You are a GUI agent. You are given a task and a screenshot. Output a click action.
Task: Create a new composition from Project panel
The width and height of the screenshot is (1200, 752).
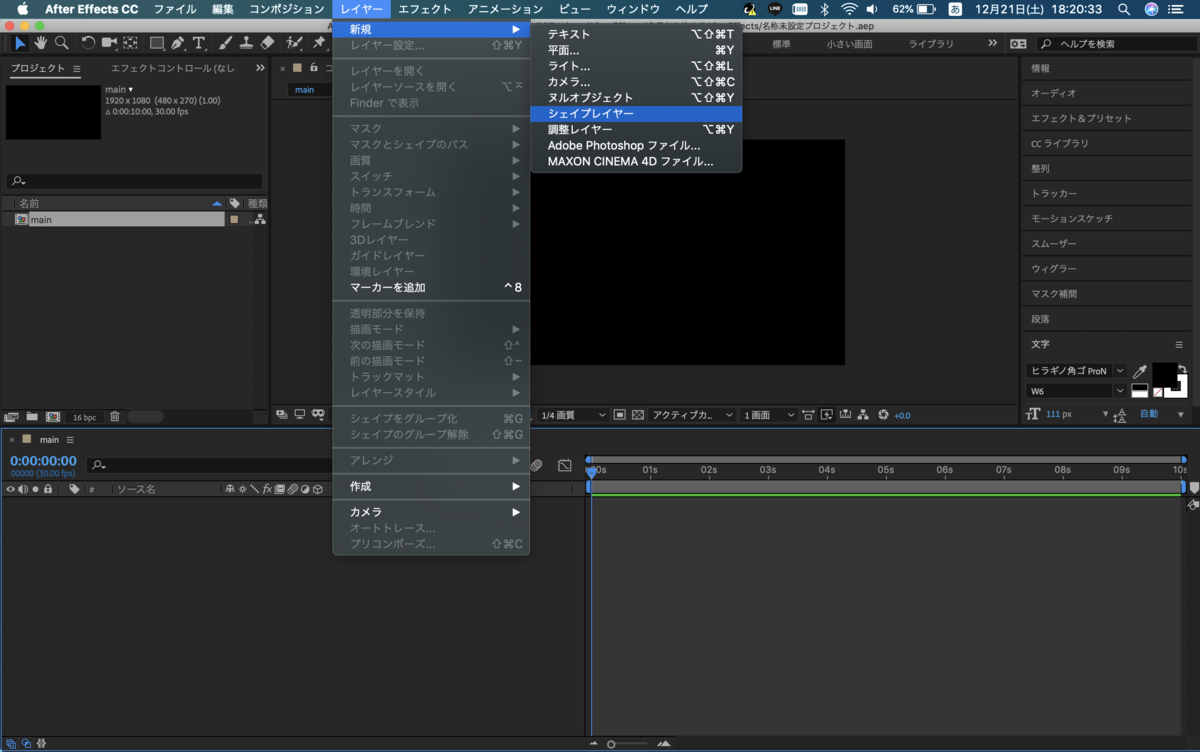(x=52, y=416)
